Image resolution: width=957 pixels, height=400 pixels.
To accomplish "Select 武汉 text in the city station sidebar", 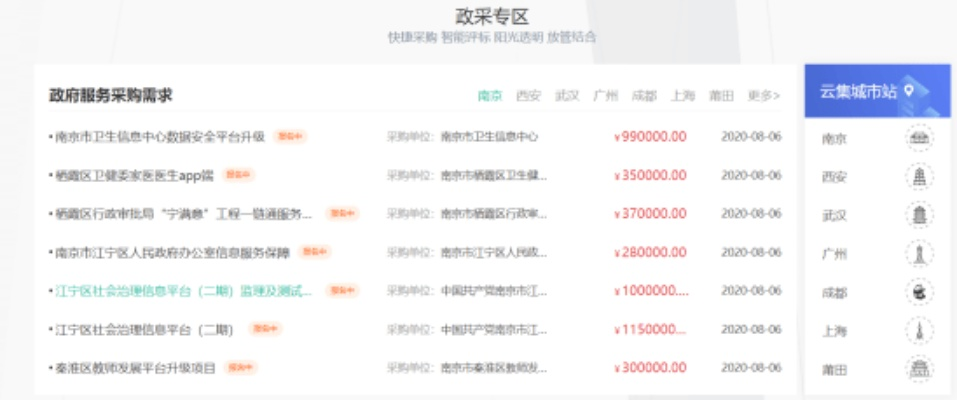I will coord(834,216).
